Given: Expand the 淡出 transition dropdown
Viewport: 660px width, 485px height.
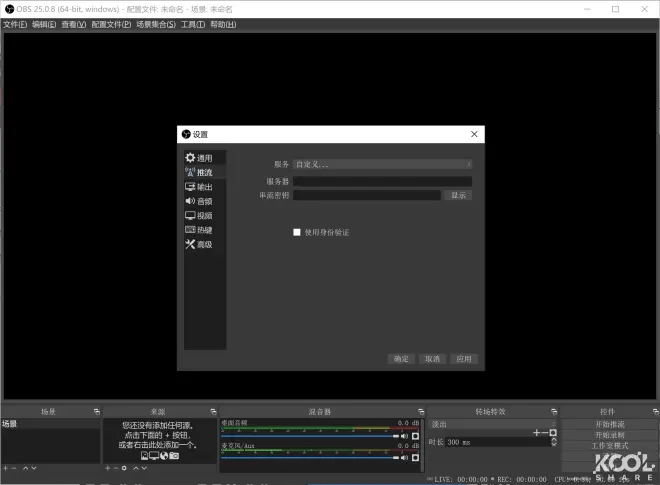Looking at the screenshot, I should pos(492,424).
